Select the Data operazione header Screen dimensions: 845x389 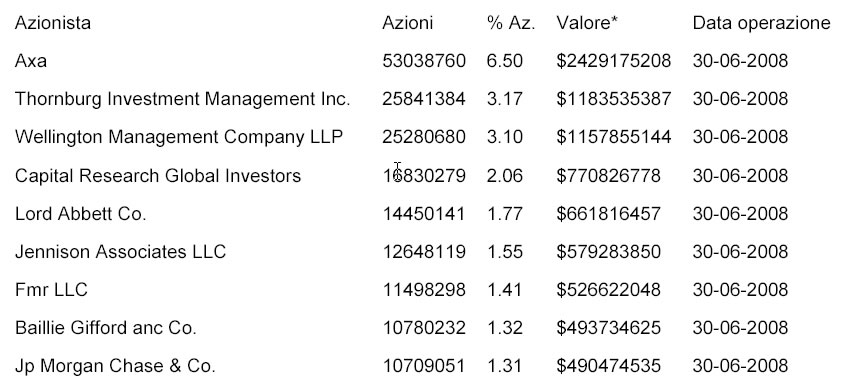[761, 23]
